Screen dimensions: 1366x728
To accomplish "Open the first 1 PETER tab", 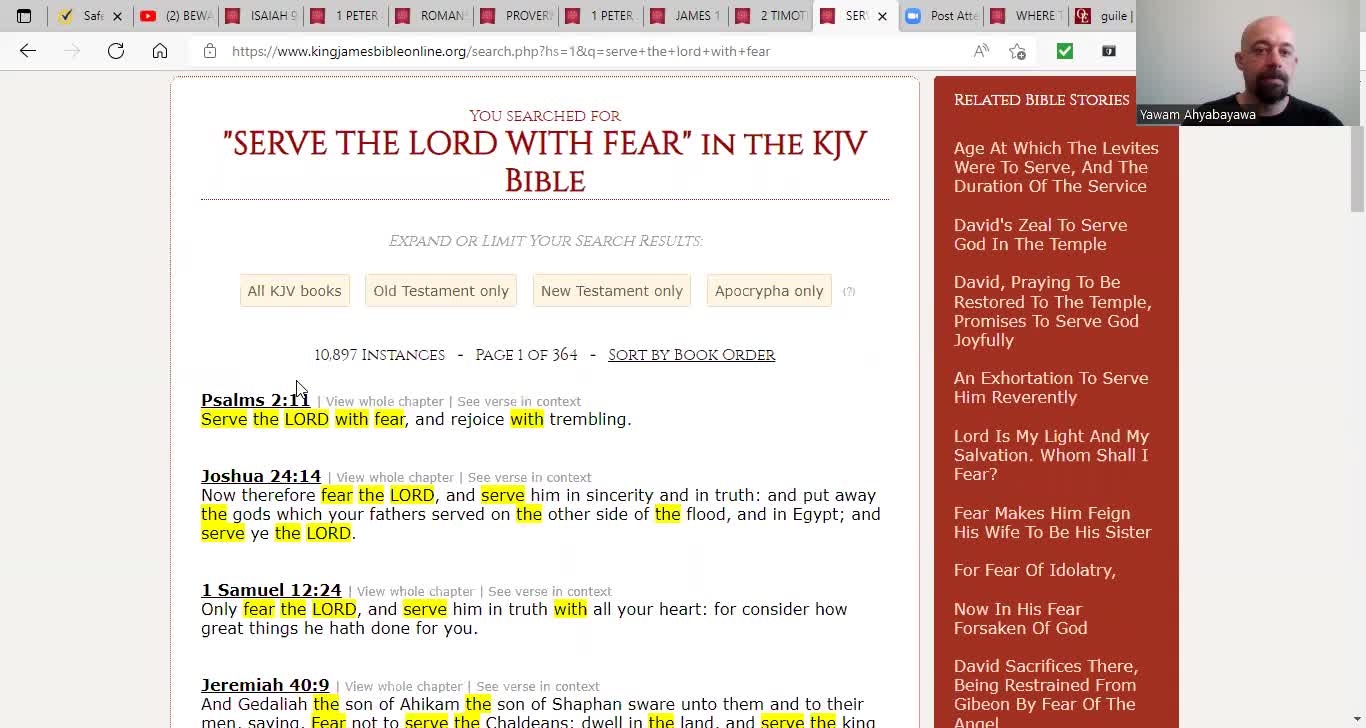I will coord(346,16).
